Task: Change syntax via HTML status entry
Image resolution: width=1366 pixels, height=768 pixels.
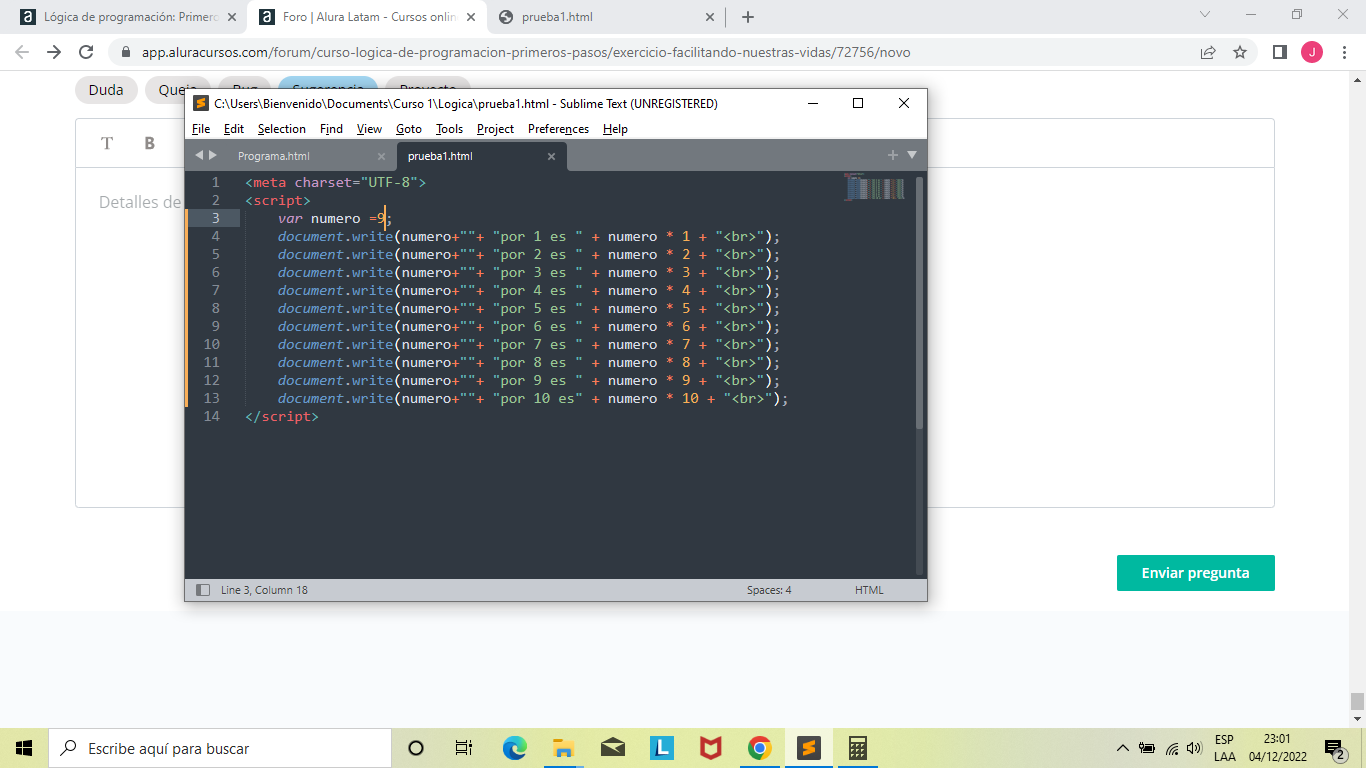Action: (x=869, y=590)
